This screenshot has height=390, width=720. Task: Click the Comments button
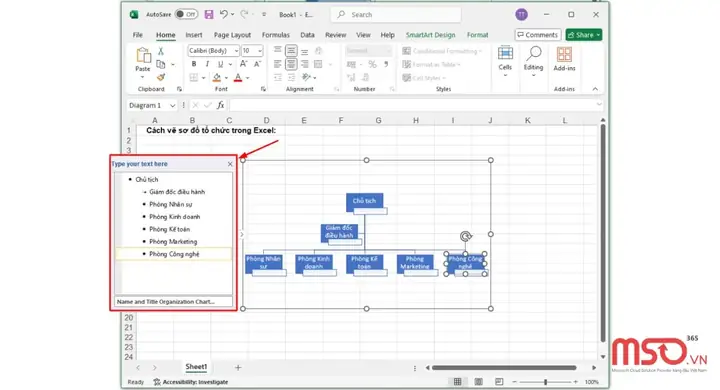pyautogui.click(x=538, y=35)
